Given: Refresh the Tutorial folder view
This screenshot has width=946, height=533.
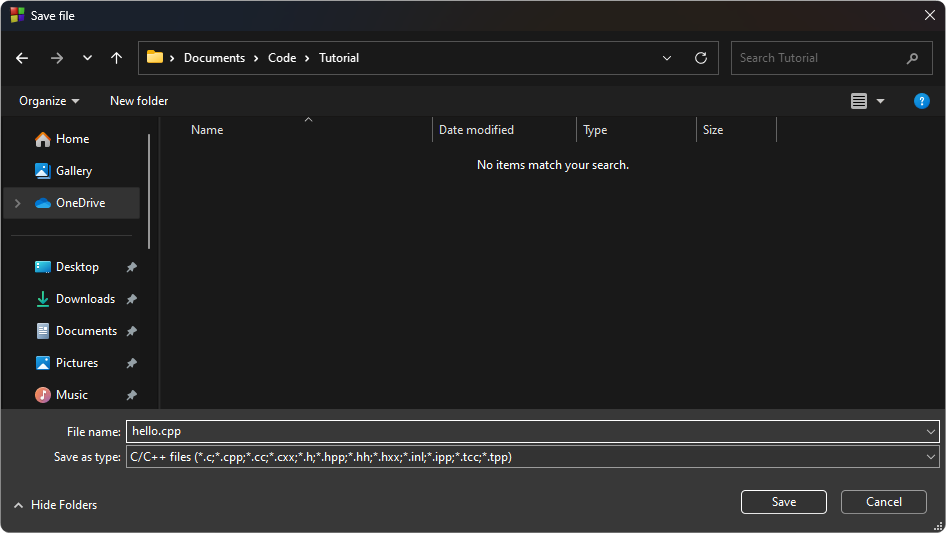Looking at the screenshot, I should pos(700,58).
